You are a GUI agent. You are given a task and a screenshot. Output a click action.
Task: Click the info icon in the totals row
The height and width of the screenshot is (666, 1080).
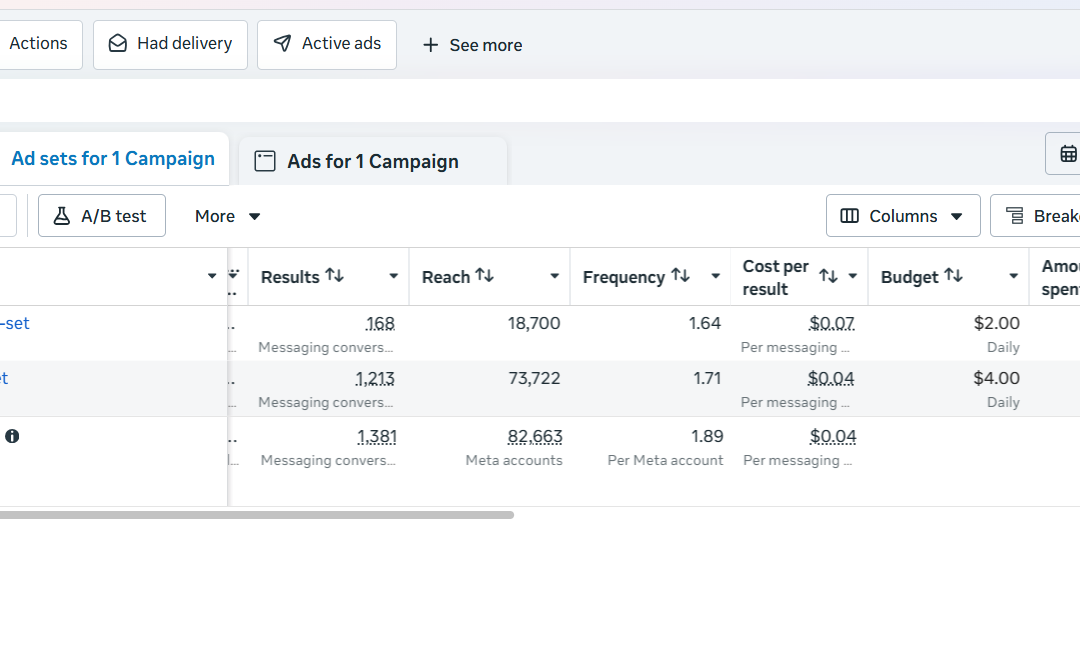coord(12,436)
